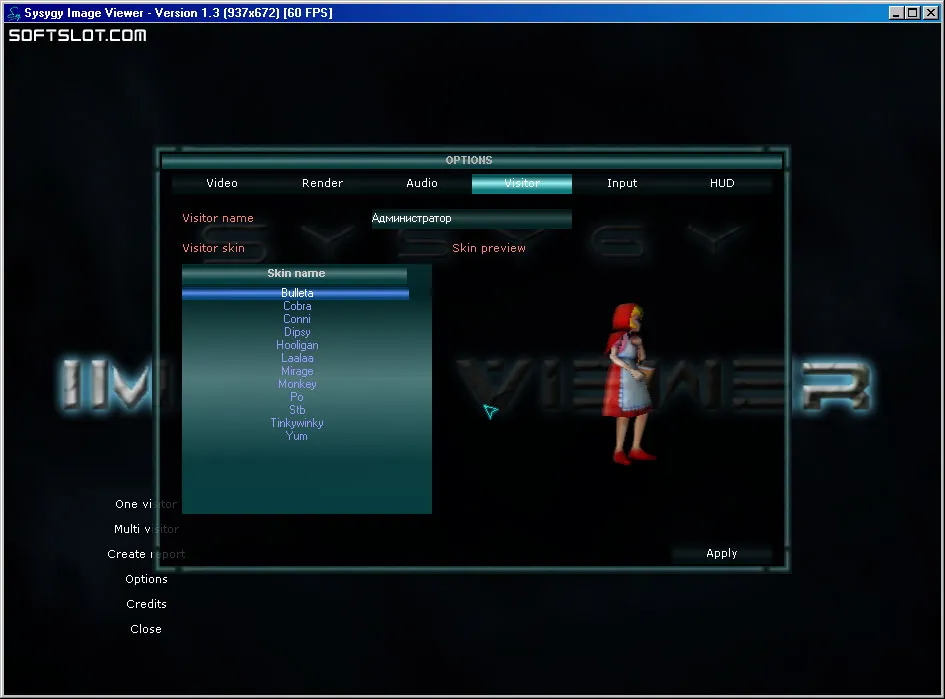Click the Visitor name input field
This screenshot has height=699, width=945.
(471, 218)
